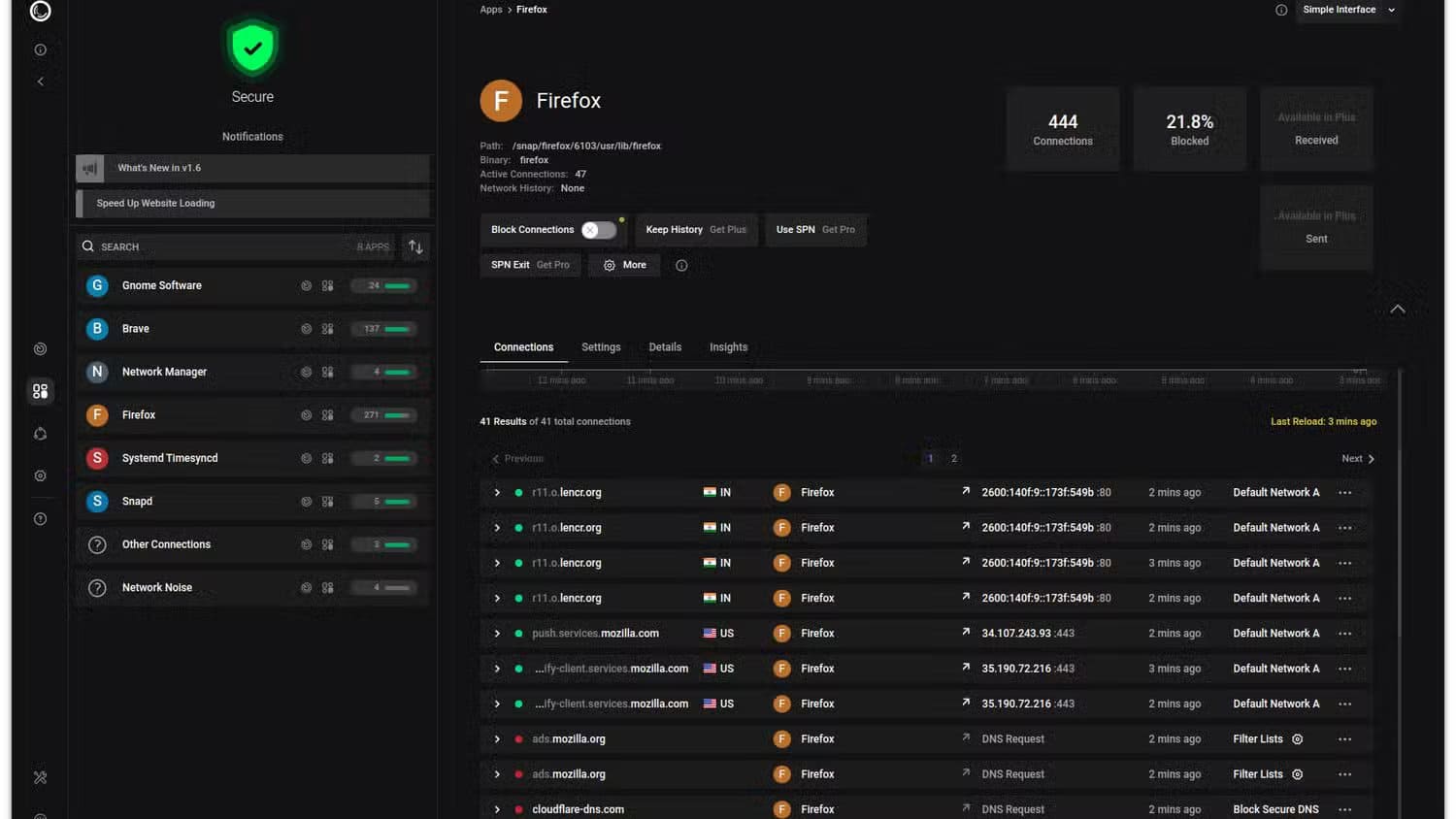The image size is (1456, 819).
Task: Click the grid icon on the Brave row
Action: coord(328,329)
